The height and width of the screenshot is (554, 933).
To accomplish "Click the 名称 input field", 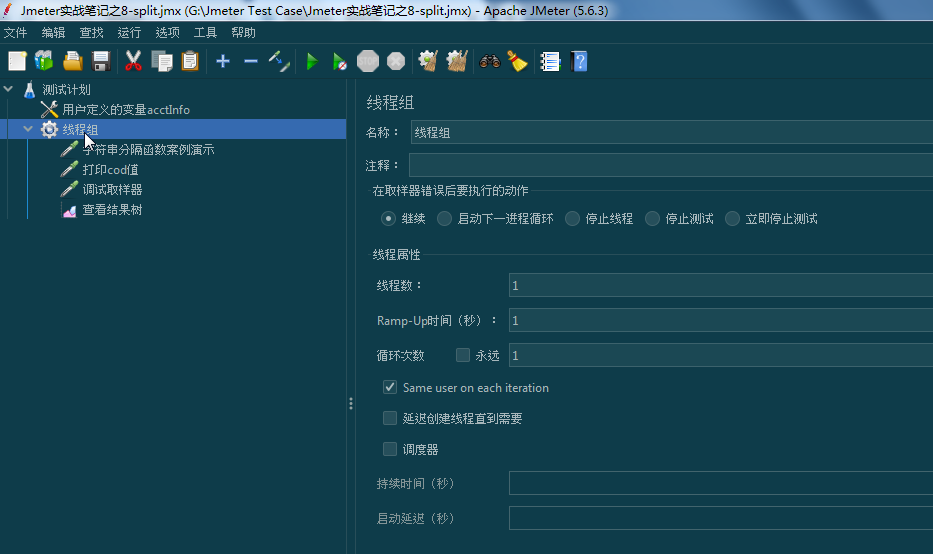I will click(x=672, y=132).
